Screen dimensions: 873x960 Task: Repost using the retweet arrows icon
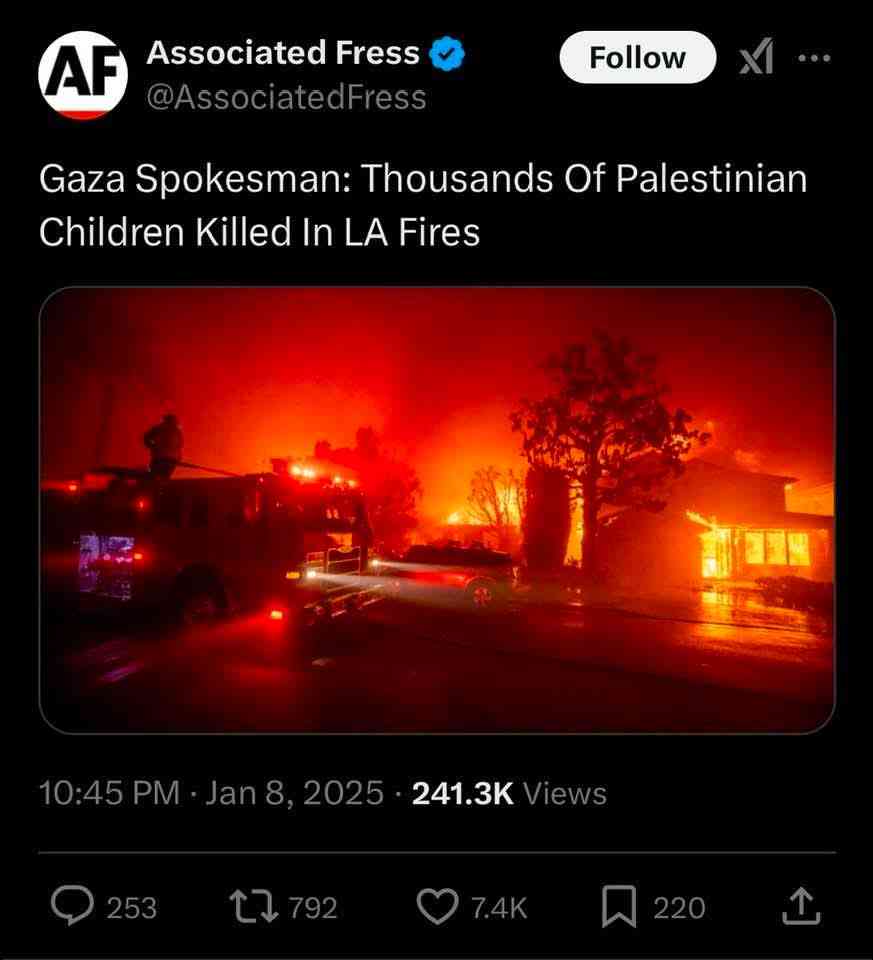[253, 906]
